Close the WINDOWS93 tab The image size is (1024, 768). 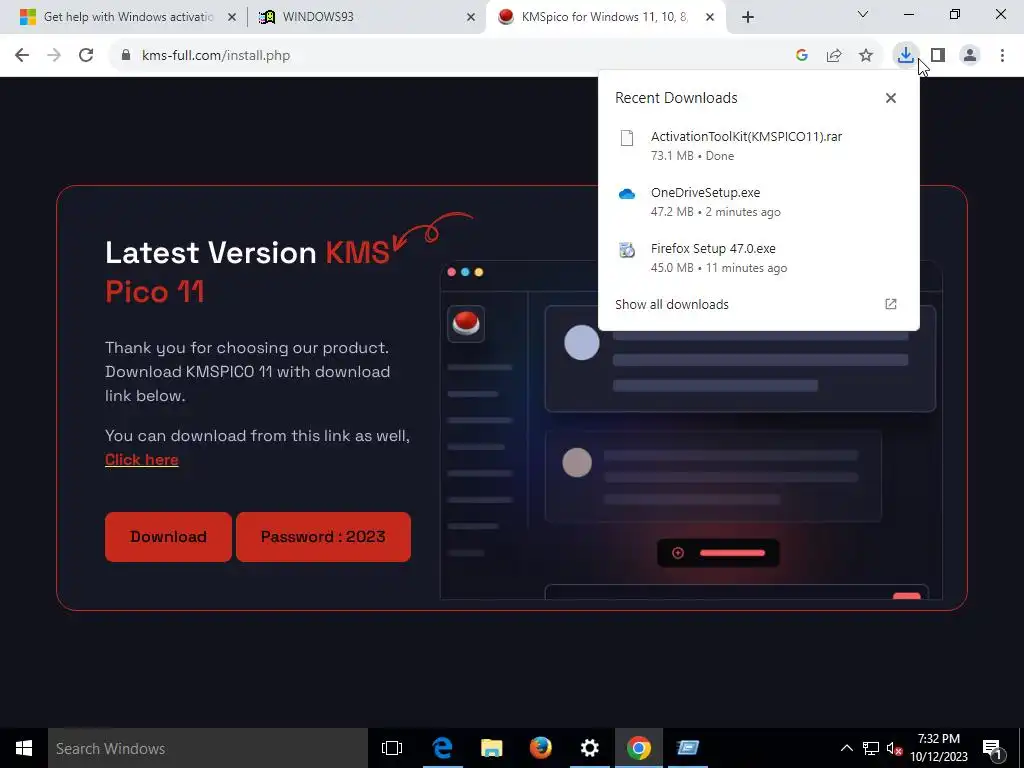(x=471, y=17)
